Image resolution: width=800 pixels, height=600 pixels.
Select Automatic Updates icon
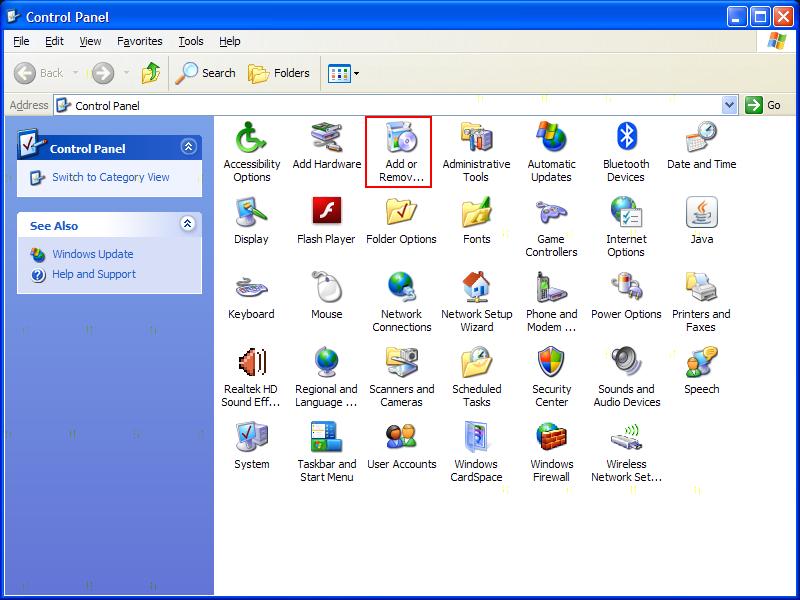(x=551, y=152)
